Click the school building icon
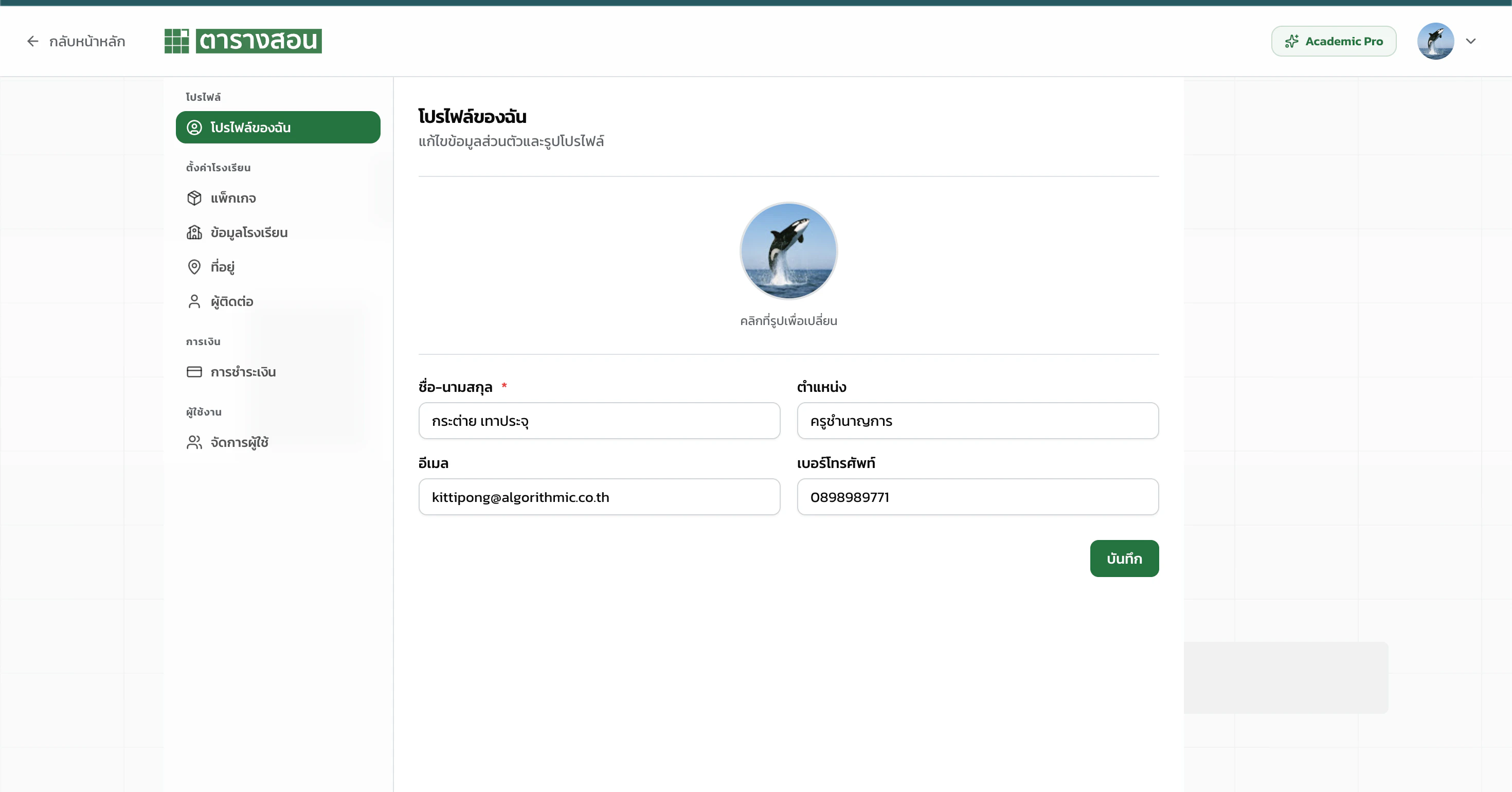This screenshot has width=1512, height=792. 194,232
